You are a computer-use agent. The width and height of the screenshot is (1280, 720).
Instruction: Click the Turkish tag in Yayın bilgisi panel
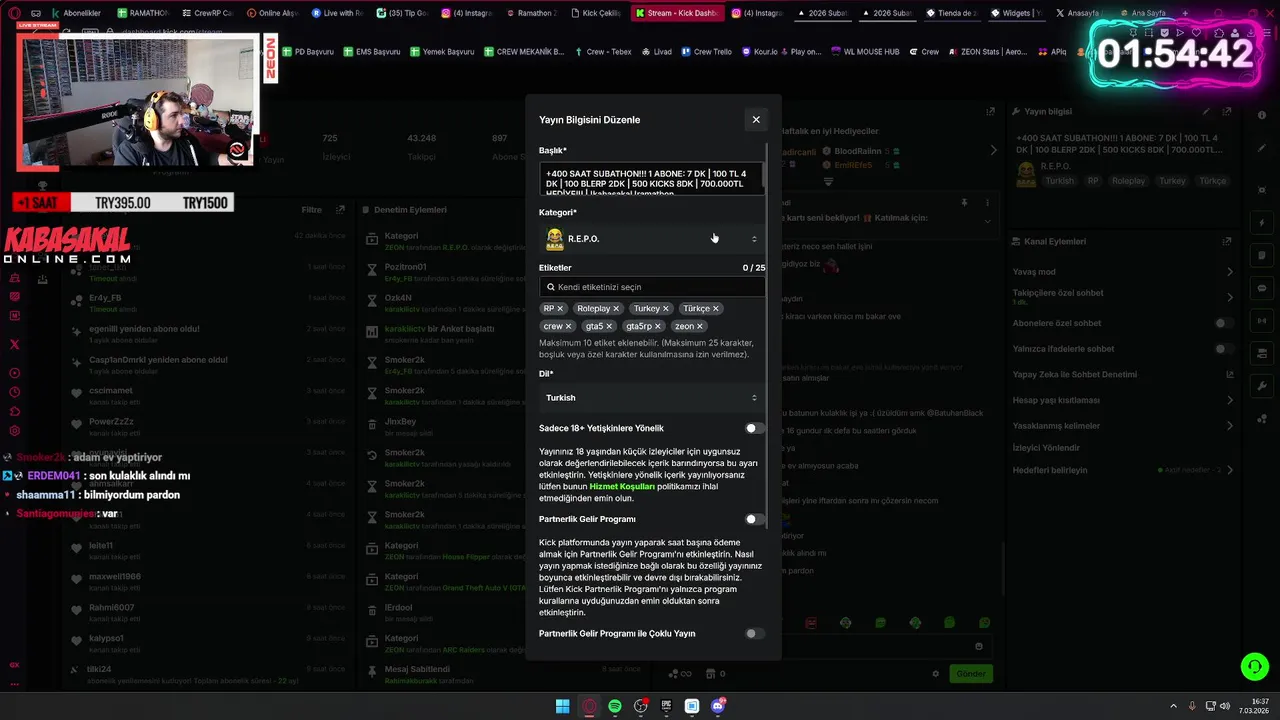coord(1059,181)
